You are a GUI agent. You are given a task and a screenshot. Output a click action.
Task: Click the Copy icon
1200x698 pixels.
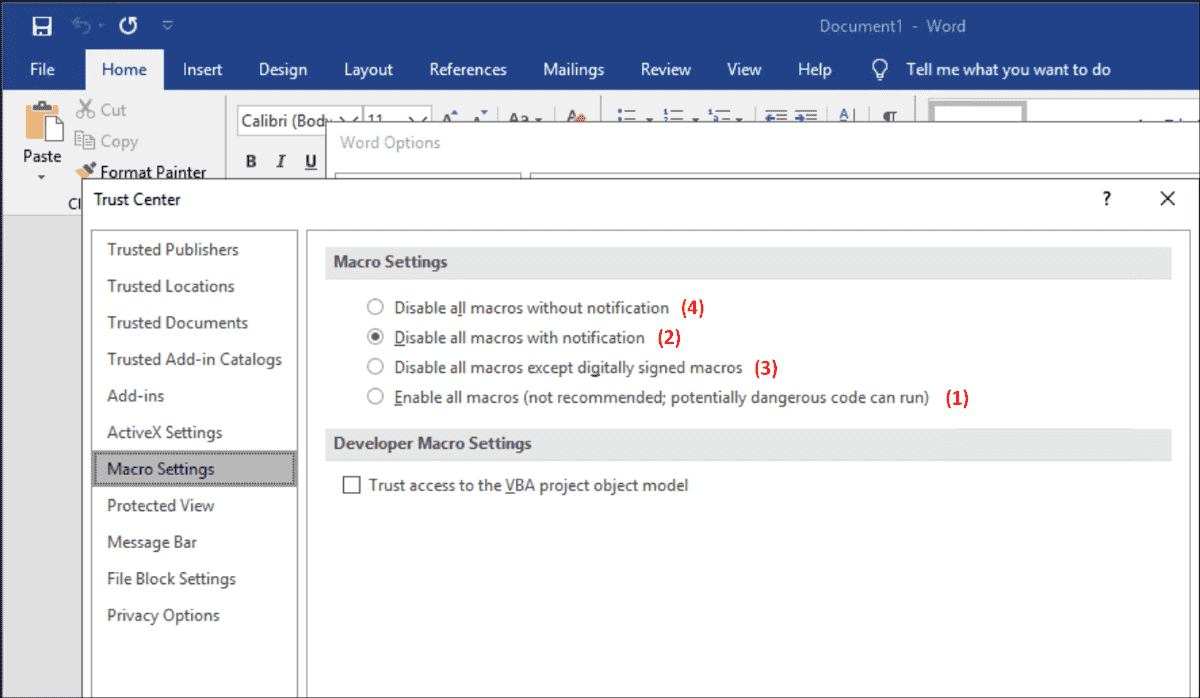[x=85, y=141]
